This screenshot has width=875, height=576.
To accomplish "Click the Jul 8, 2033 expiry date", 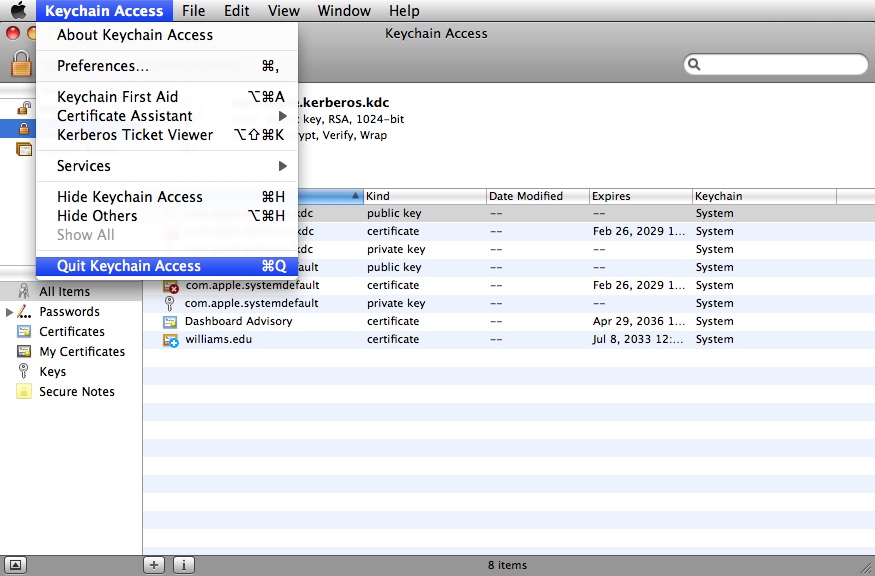I will pos(638,339).
